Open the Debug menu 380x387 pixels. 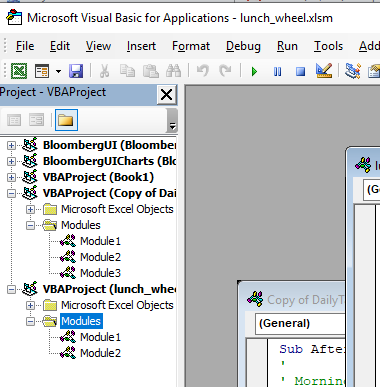243,46
